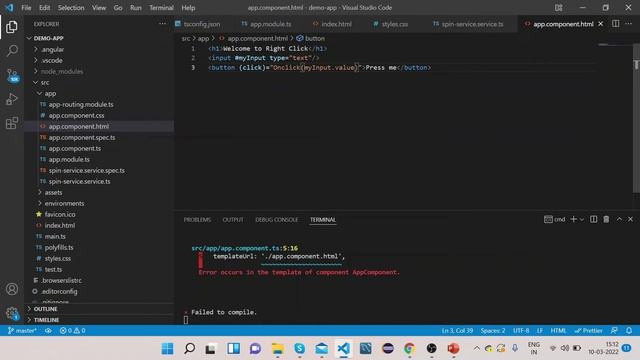
Task: Split the editor to the right
Action: [x=616, y=24]
